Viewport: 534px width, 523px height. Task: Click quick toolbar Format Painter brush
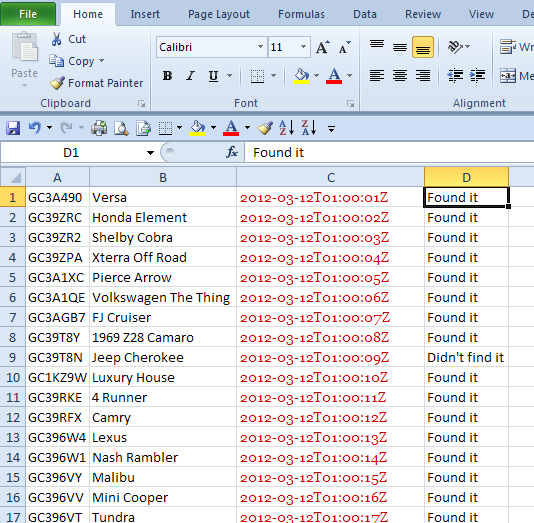tap(265, 128)
